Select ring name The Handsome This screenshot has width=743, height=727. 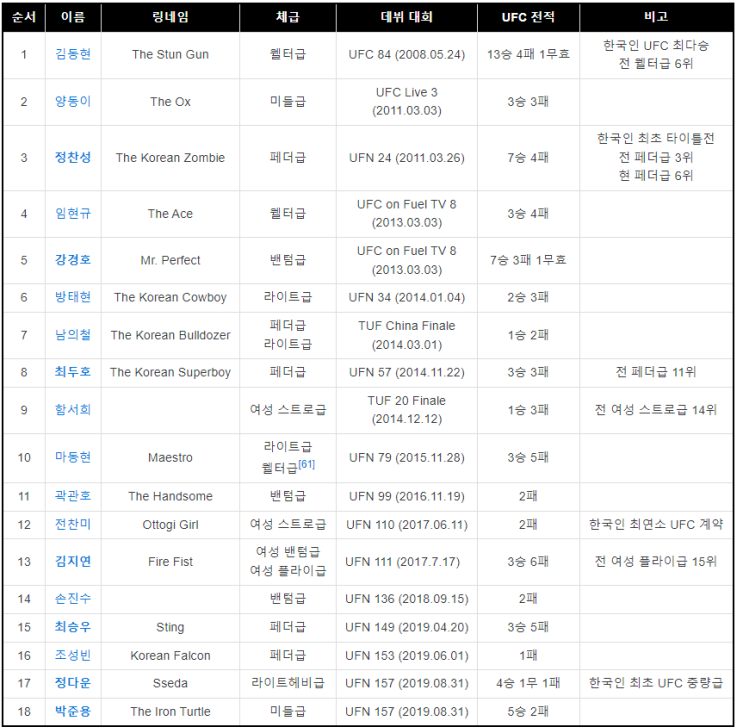[170, 496]
